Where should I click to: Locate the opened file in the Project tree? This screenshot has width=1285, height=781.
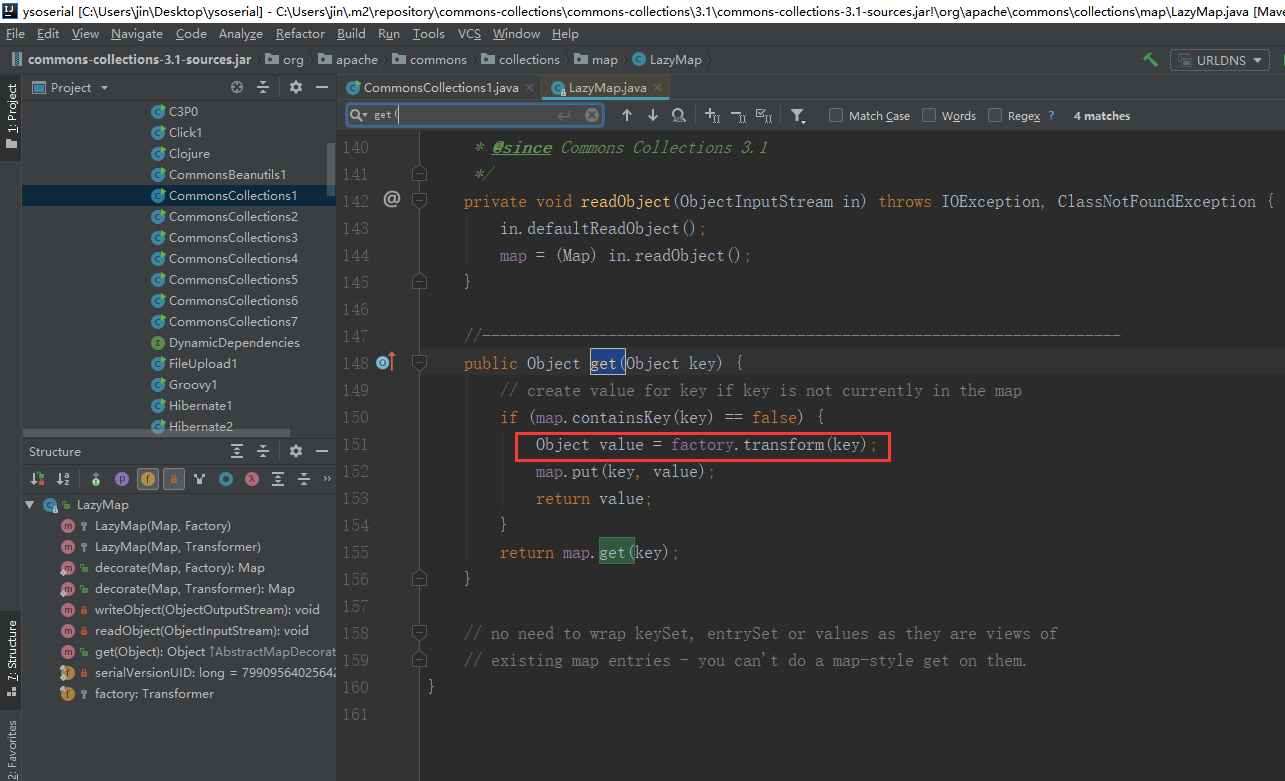(x=237, y=87)
